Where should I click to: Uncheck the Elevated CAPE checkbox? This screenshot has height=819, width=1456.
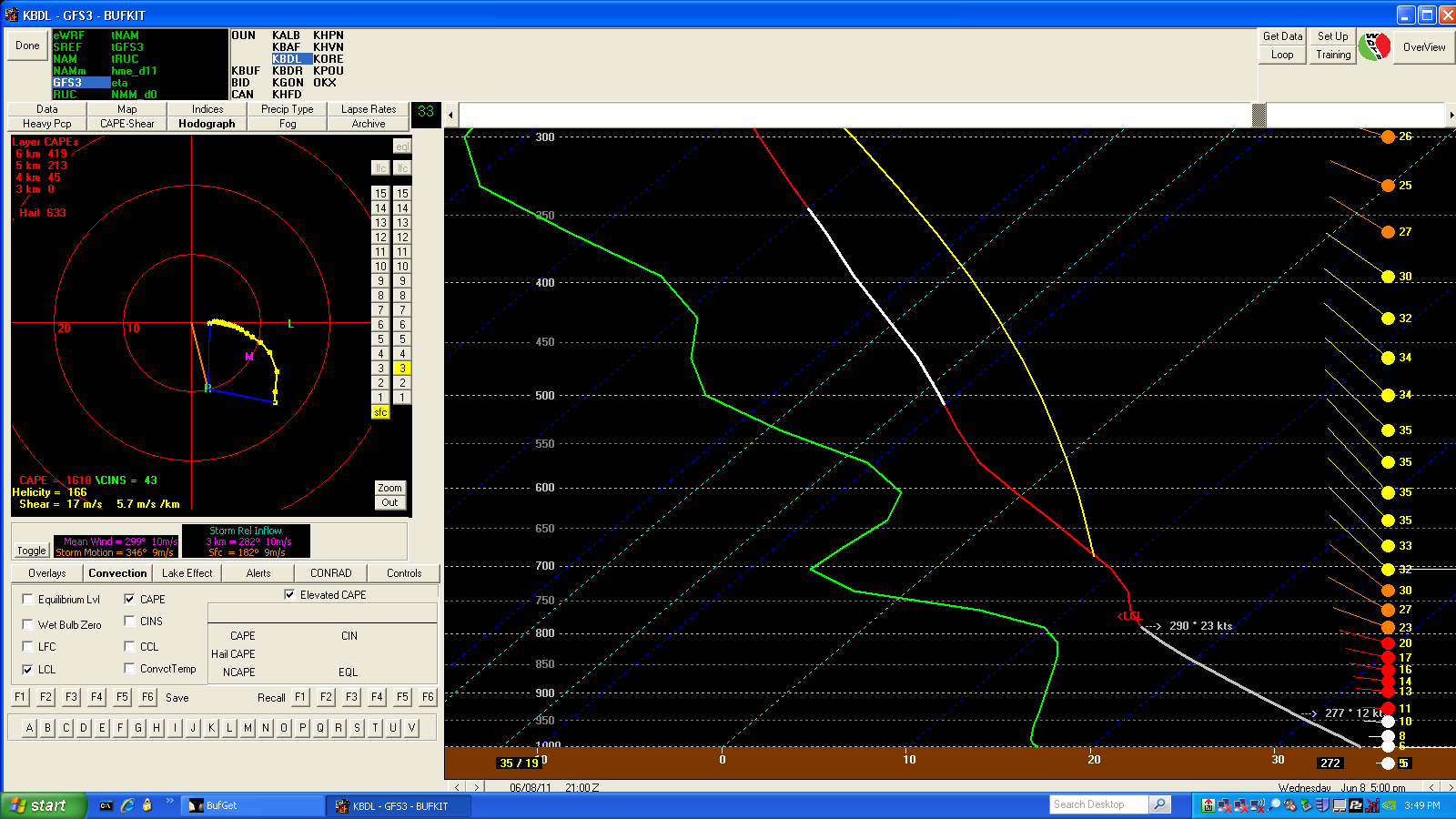tap(289, 595)
